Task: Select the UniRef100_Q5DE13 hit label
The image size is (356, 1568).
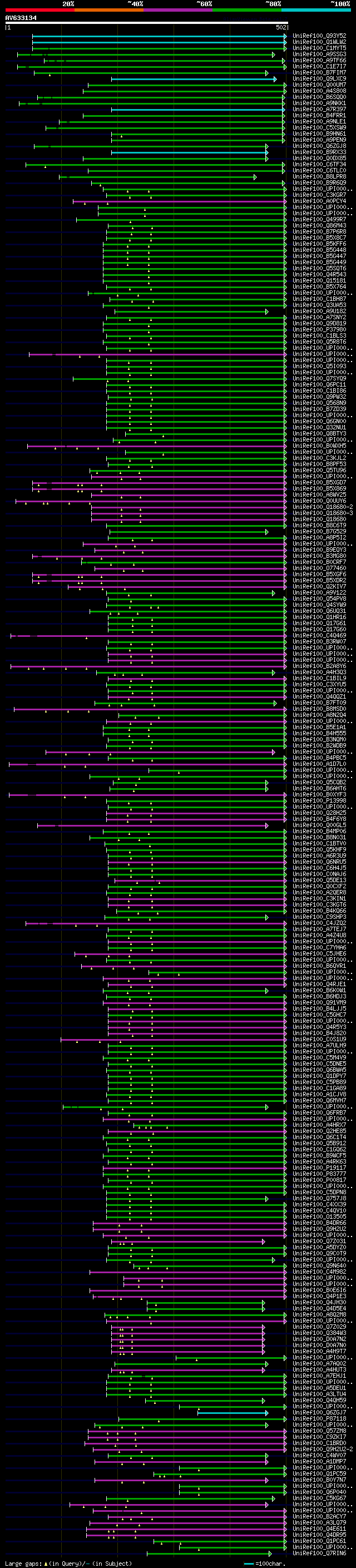Action: coord(319,880)
